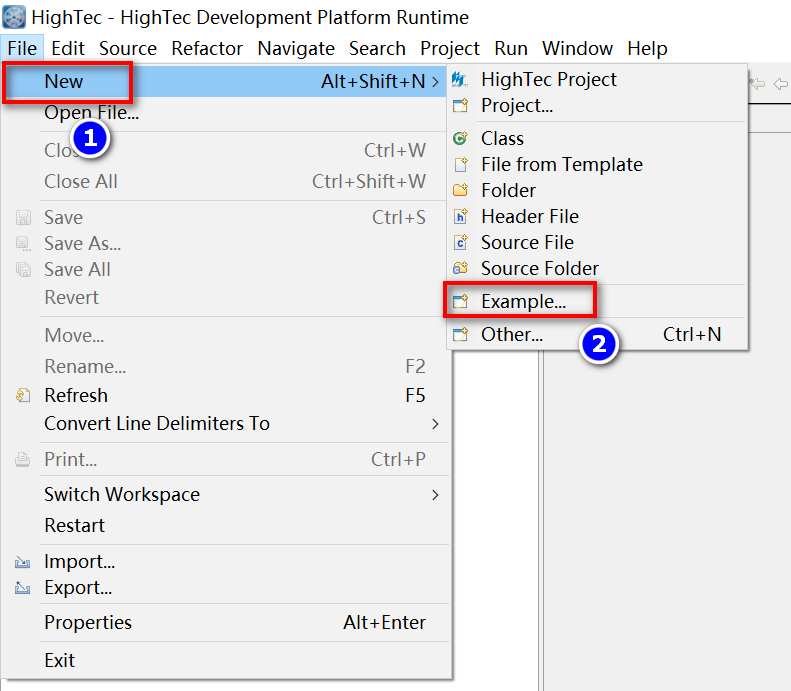Select Source Folder entry
Viewport: 791px width, 691px height.
pyautogui.click(x=597, y=268)
